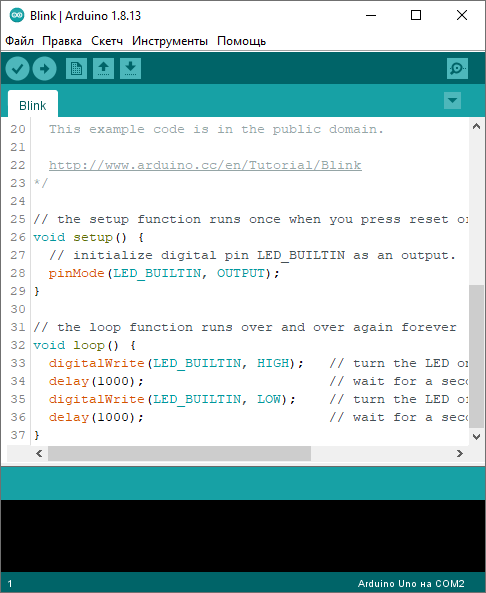Open the Файл menu
This screenshot has height=593, width=486.
19,41
